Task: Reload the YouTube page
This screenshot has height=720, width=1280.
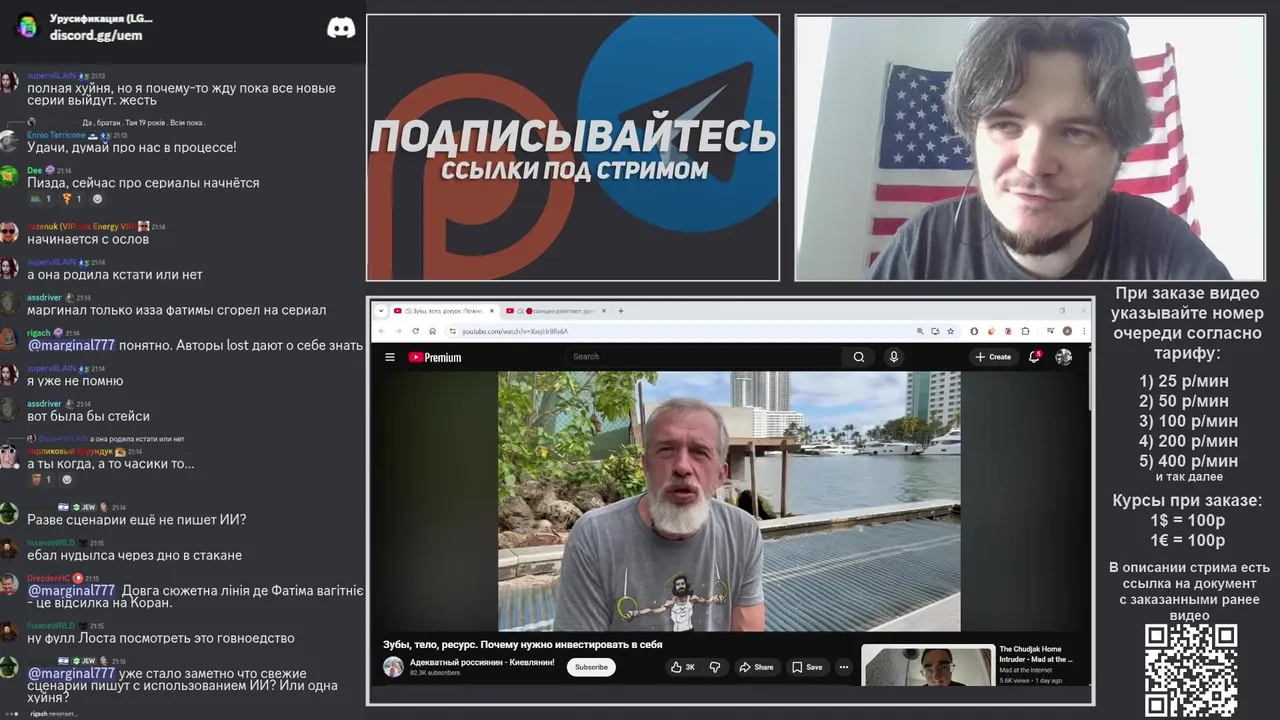Action: point(415,331)
